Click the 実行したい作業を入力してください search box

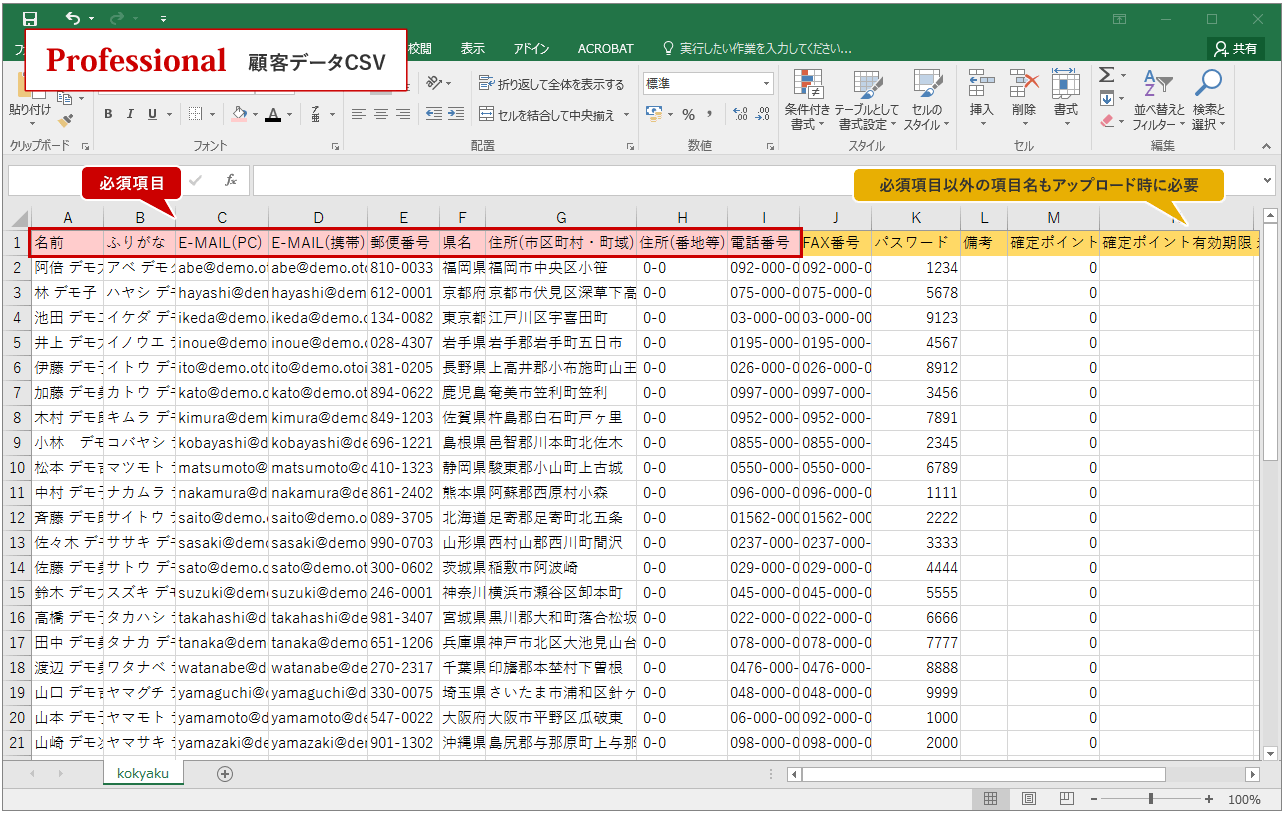[x=757, y=48]
